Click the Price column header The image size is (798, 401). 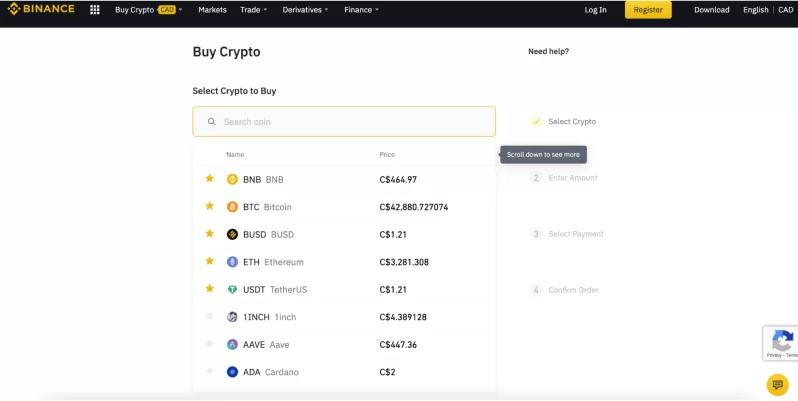(x=387, y=155)
